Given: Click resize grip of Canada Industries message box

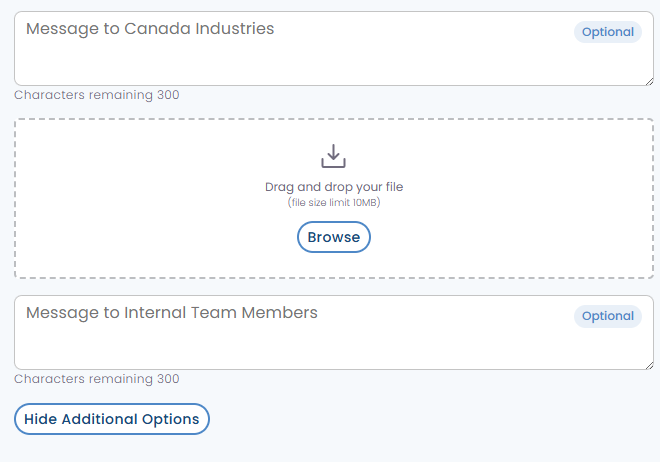Looking at the screenshot, I should (648, 80).
